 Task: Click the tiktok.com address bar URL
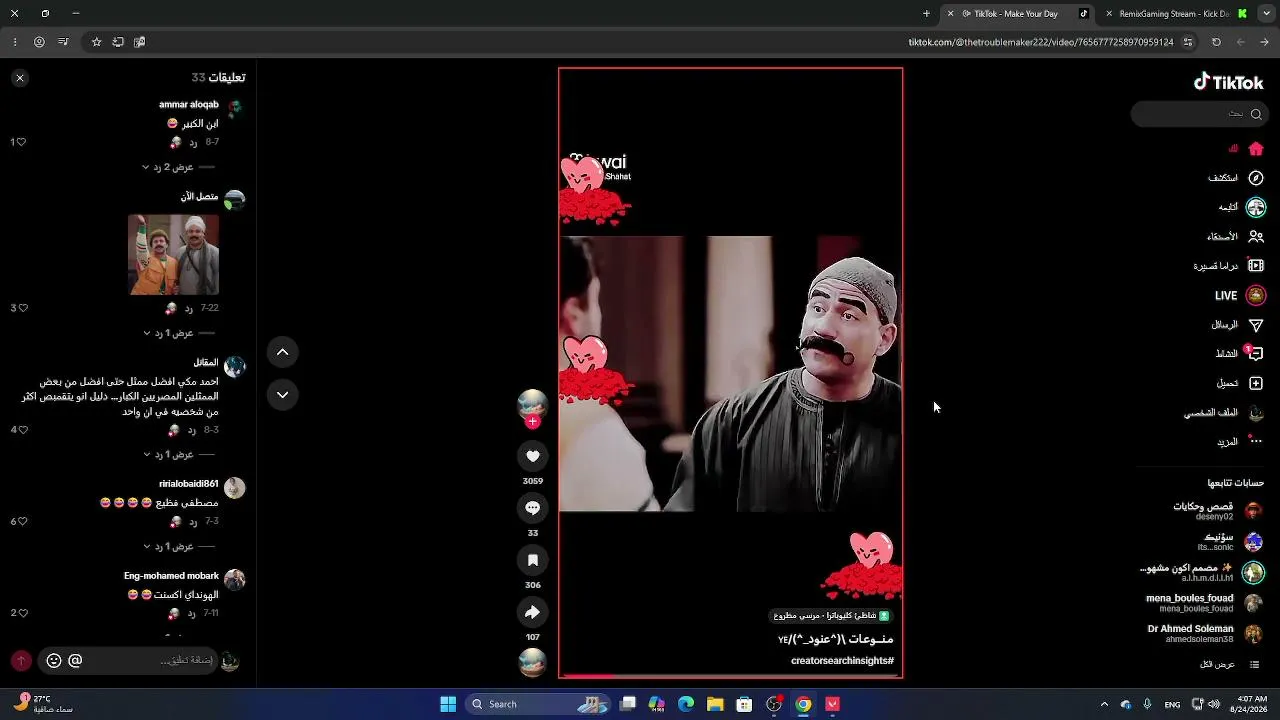click(1040, 42)
